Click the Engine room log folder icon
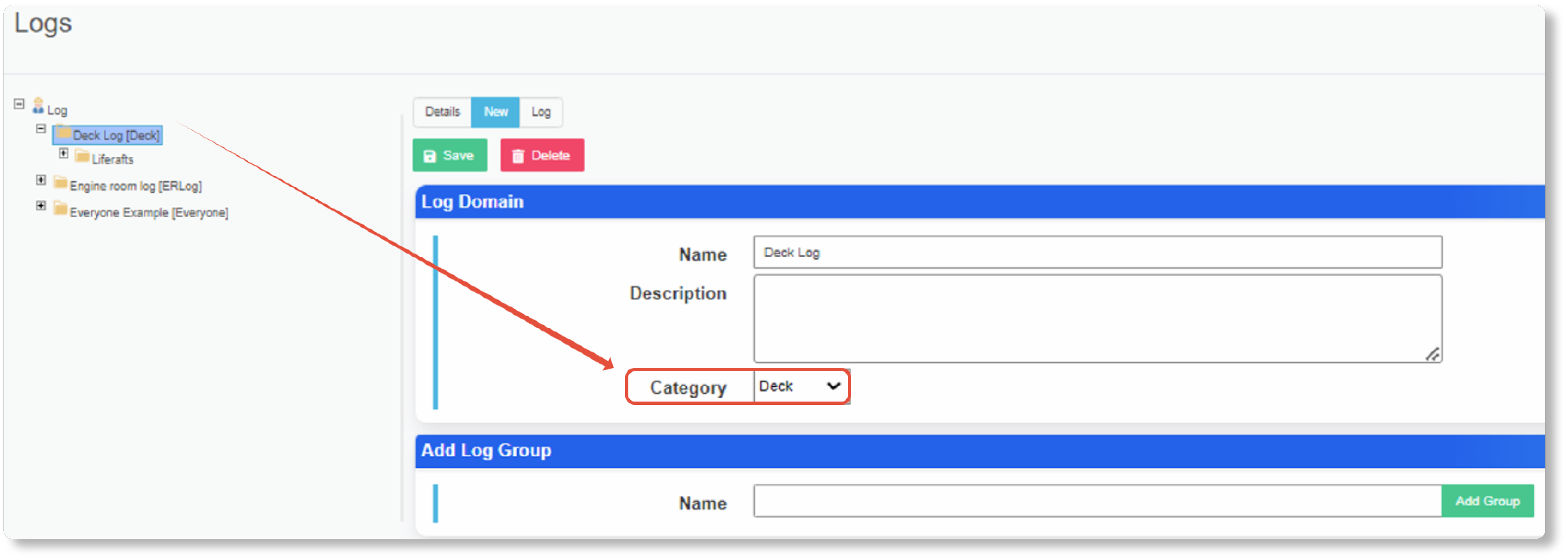The height and width of the screenshot is (560, 1568). click(60, 183)
